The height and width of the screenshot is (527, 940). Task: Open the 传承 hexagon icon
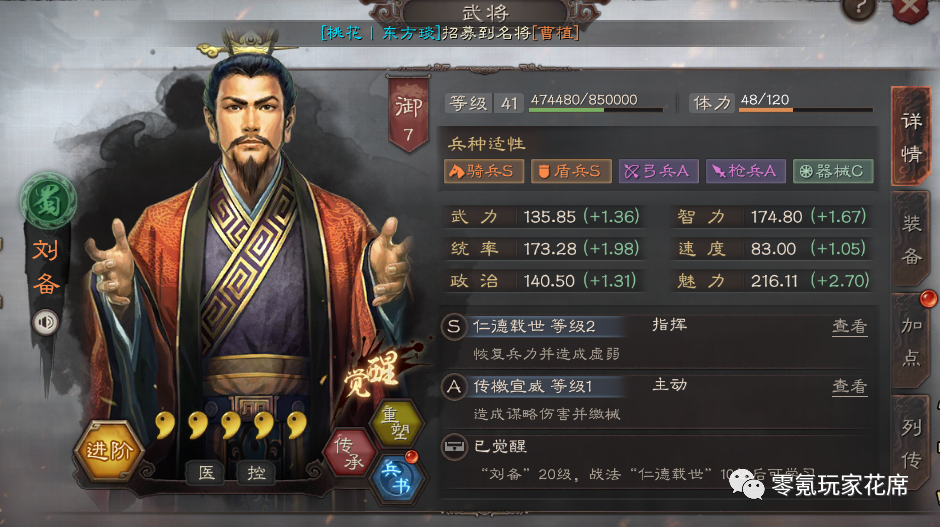[350, 453]
